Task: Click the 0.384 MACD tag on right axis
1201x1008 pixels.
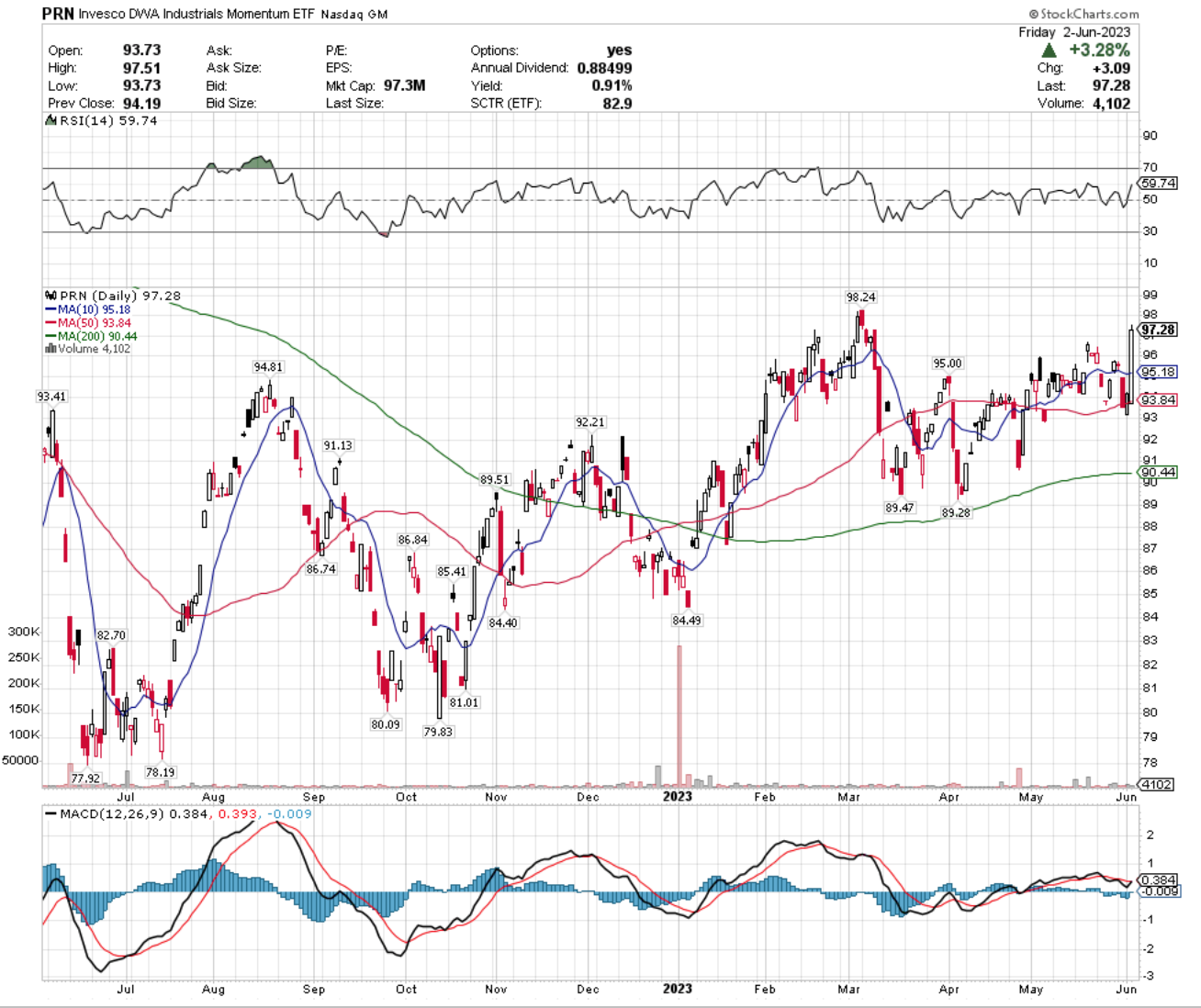Action: click(x=1157, y=879)
